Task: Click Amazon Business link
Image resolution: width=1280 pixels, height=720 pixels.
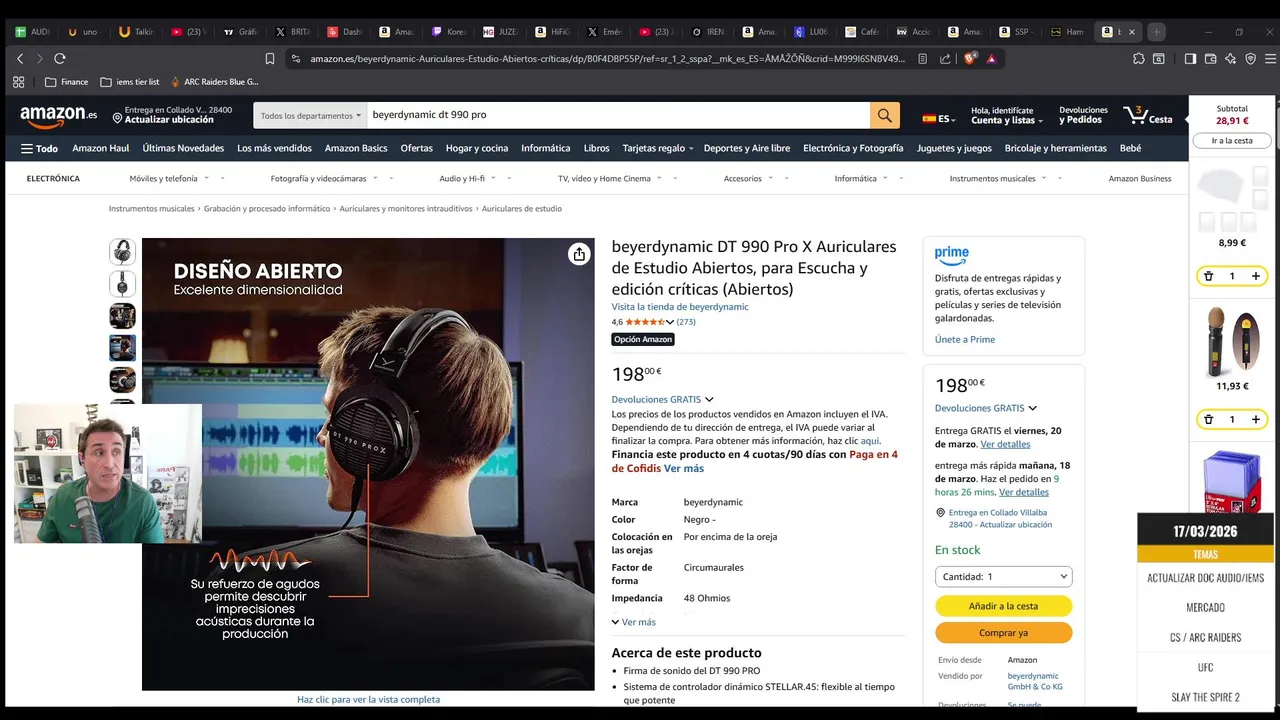Action: (1140, 178)
